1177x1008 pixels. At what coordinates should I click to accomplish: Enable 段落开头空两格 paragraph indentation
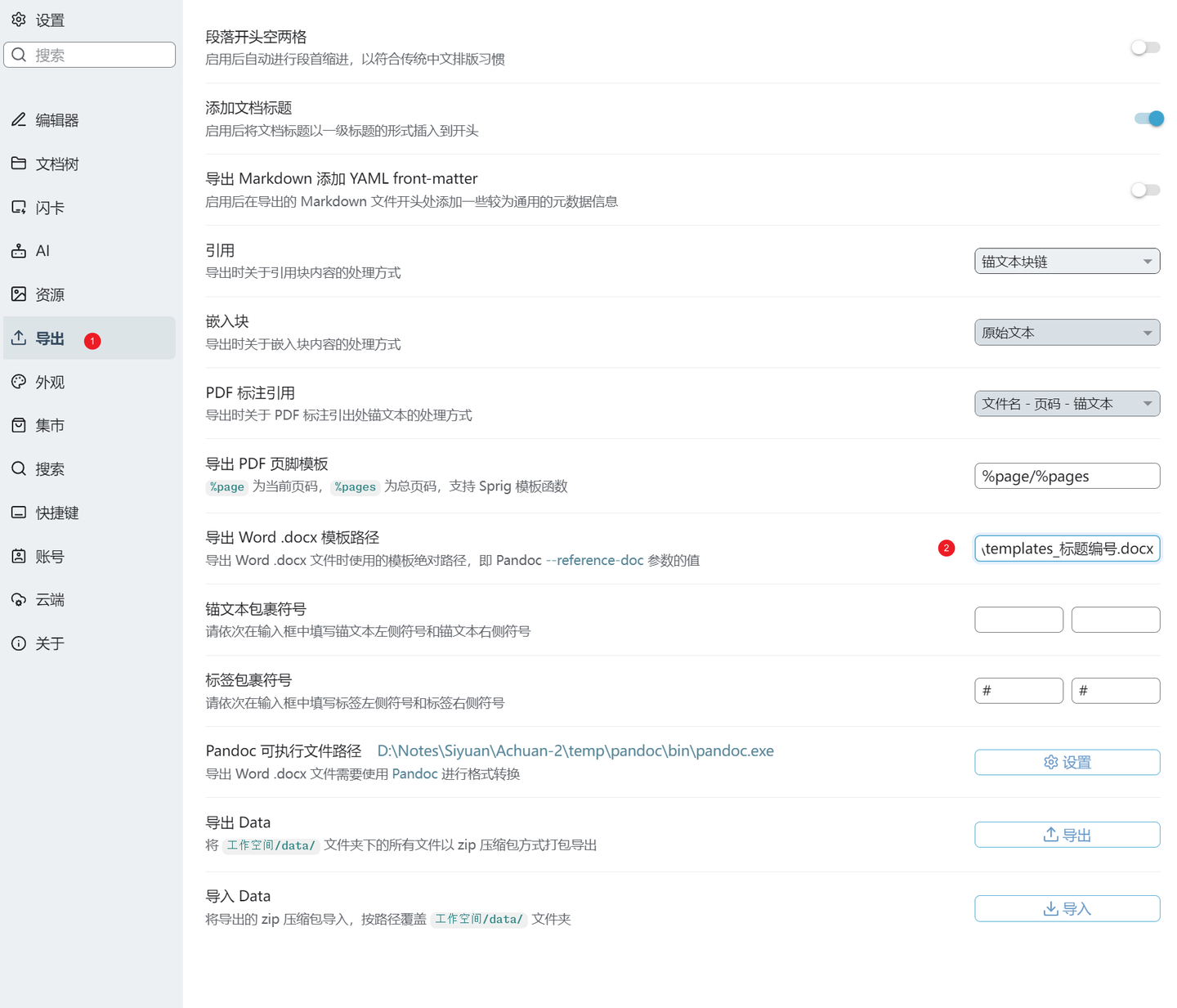(x=1145, y=47)
